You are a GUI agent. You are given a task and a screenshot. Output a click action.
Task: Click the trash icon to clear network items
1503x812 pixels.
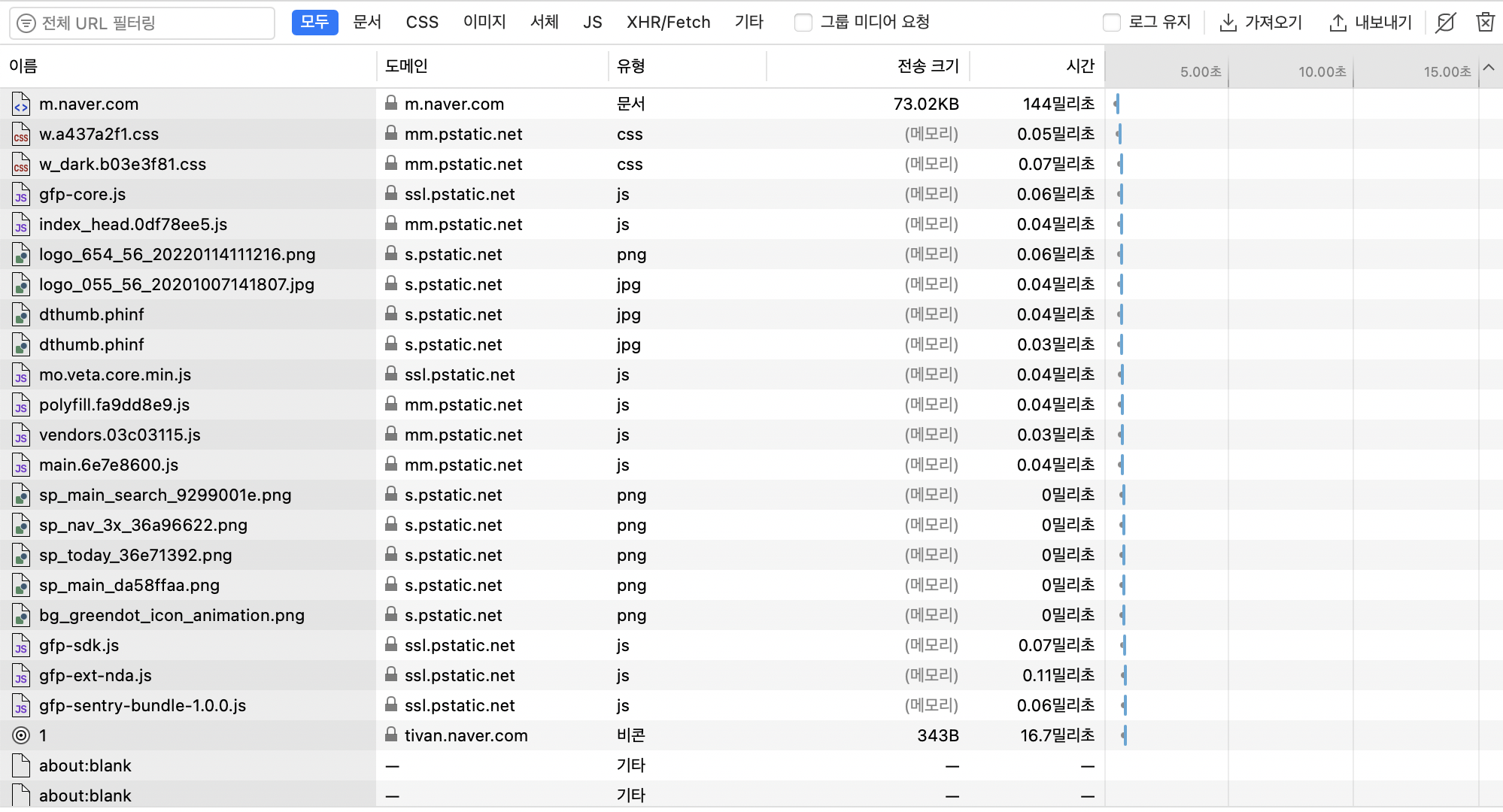[1484, 23]
